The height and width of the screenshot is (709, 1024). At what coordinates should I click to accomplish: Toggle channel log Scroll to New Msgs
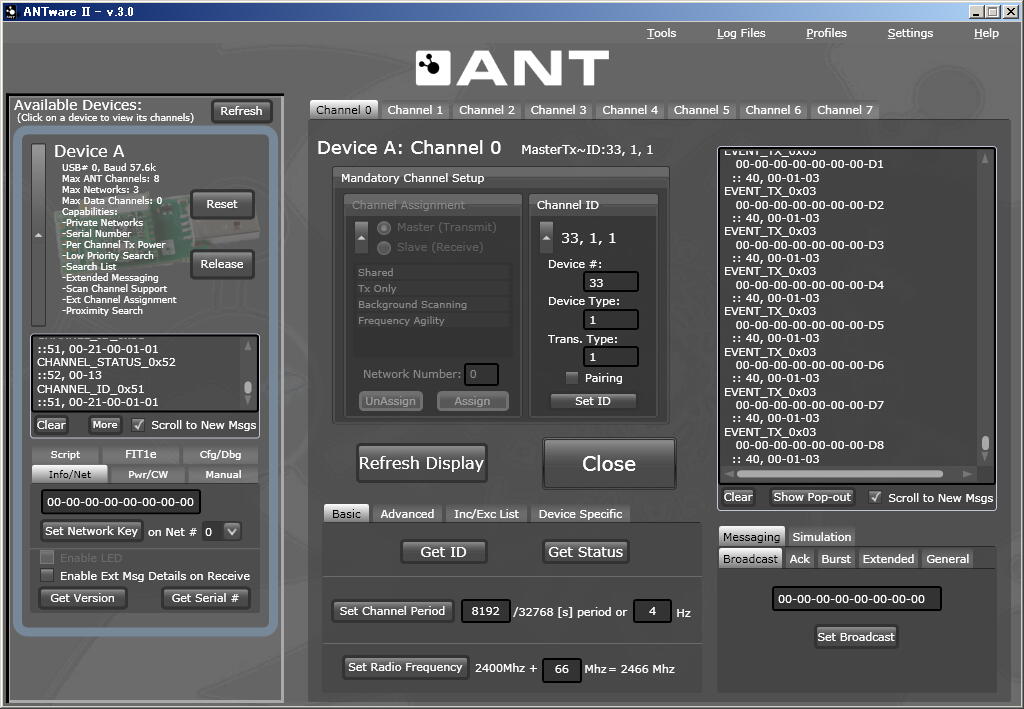(x=874, y=497)
